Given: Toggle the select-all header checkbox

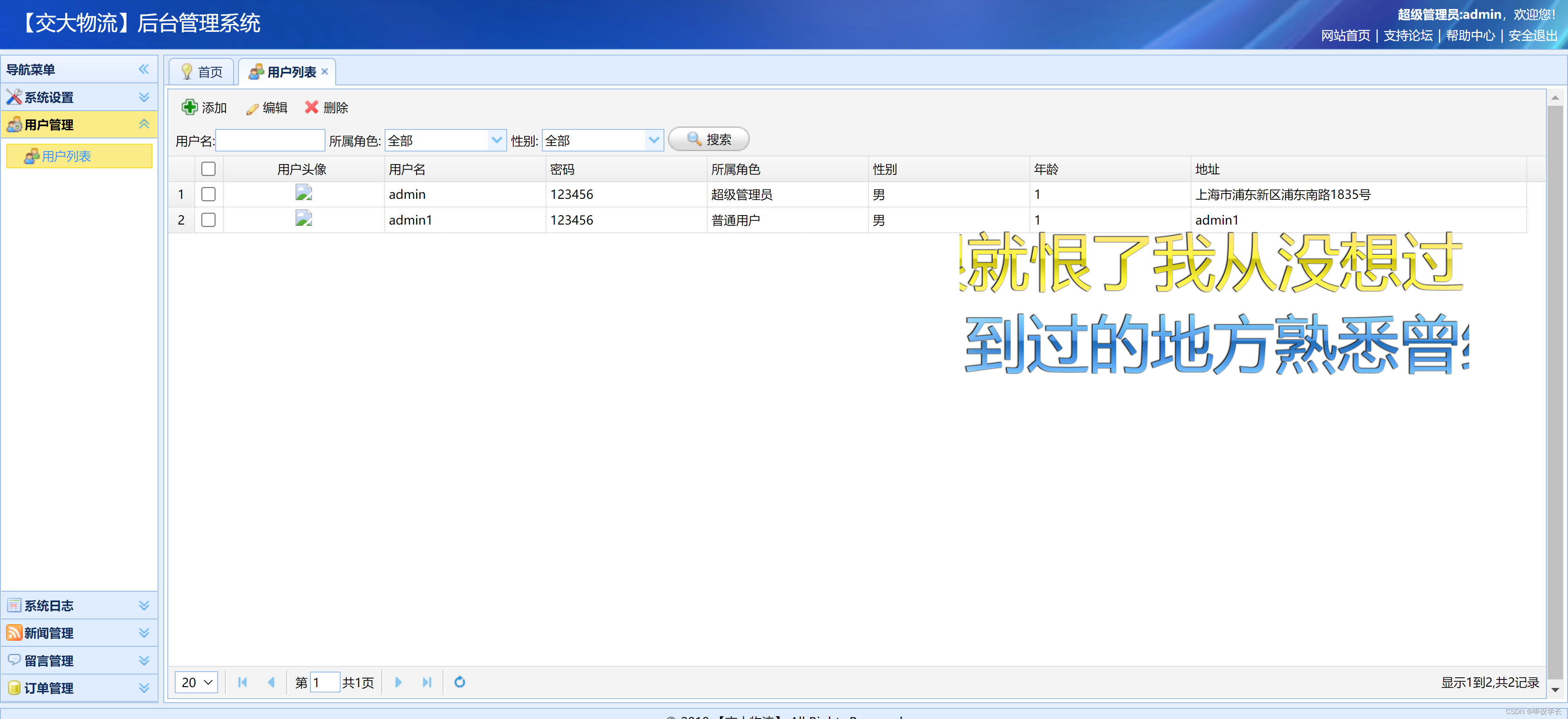Looking at the screenshot, I should 208,169.
